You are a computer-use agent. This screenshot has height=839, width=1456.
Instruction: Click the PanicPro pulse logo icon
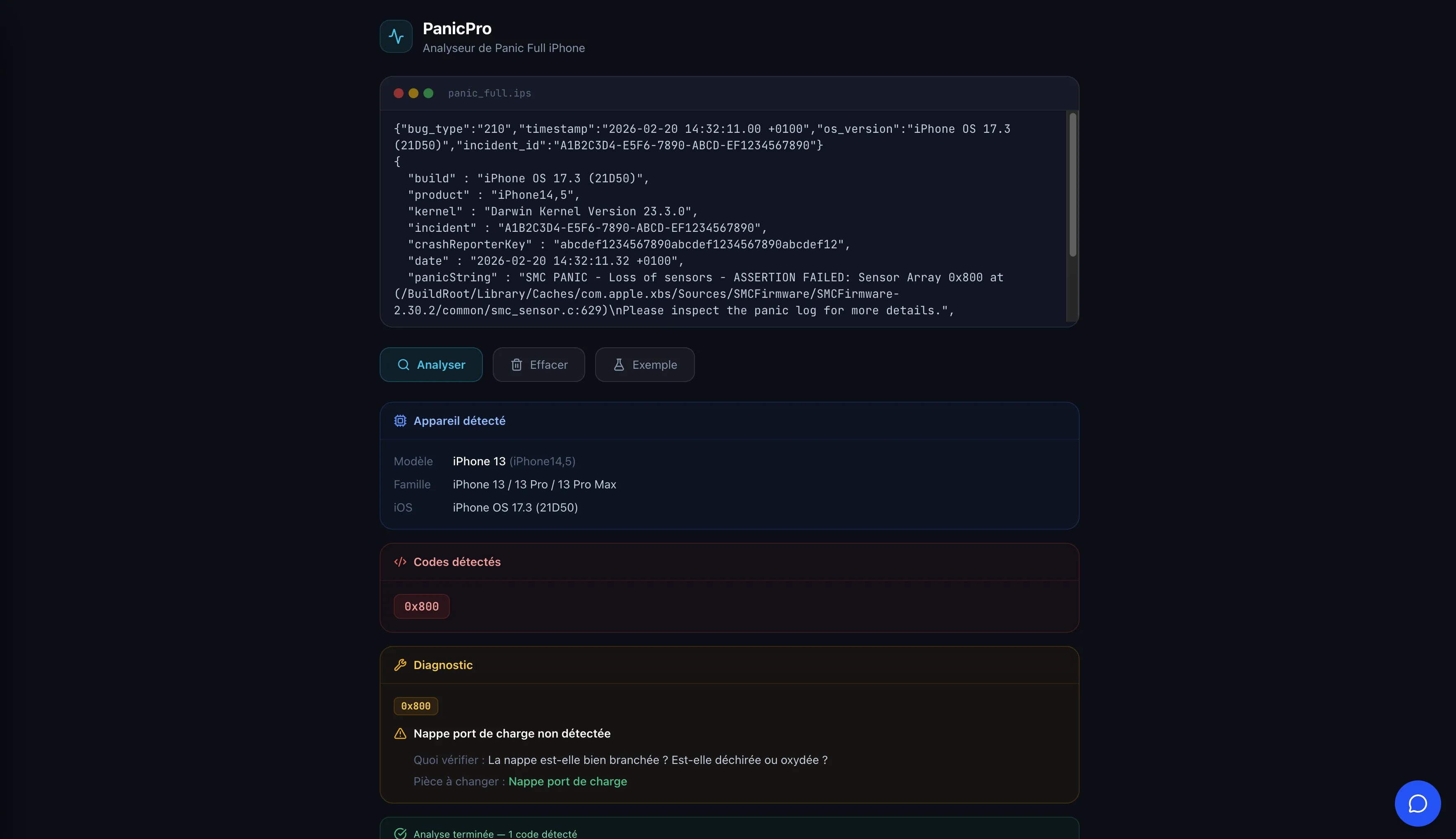[396, 36]
